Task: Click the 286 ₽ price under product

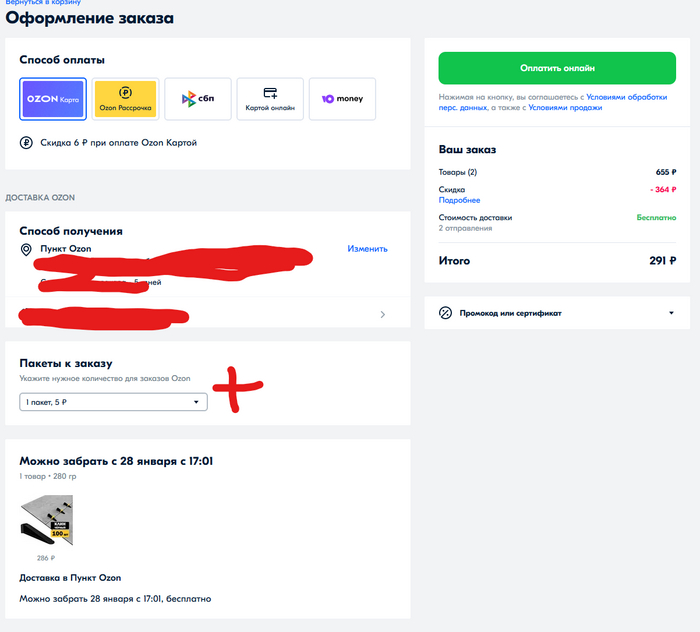Action: [46, 558]
